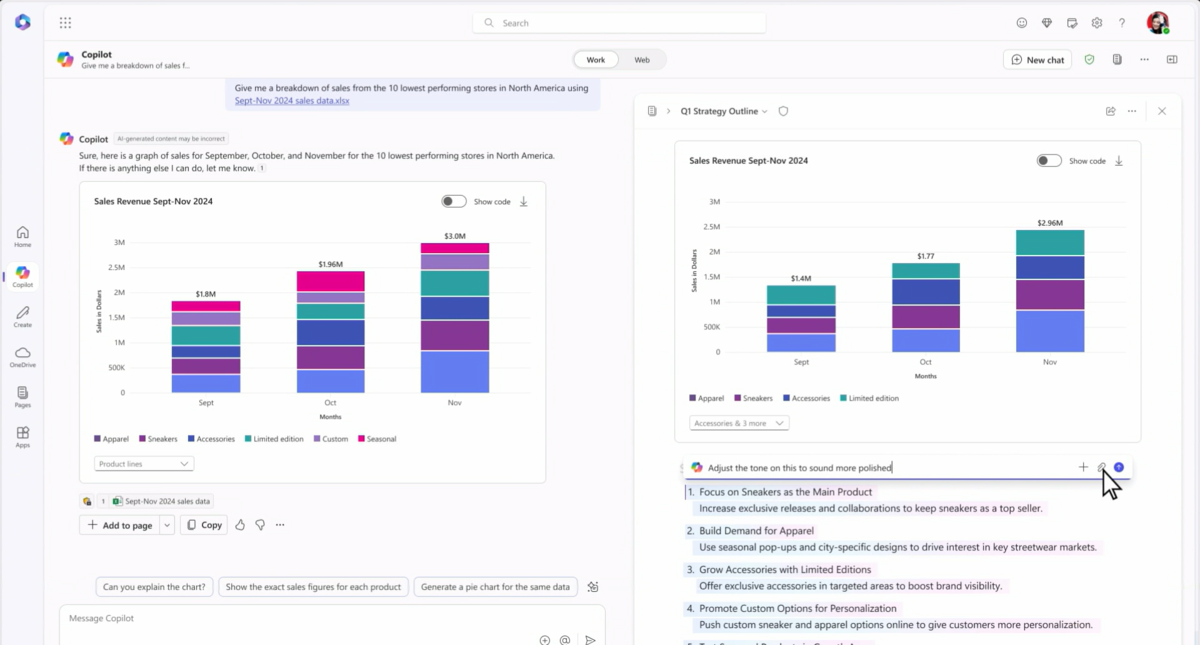Open the Microsoft 365 app launcher grid
1200x645 pixels.
[x=65, y=22]
